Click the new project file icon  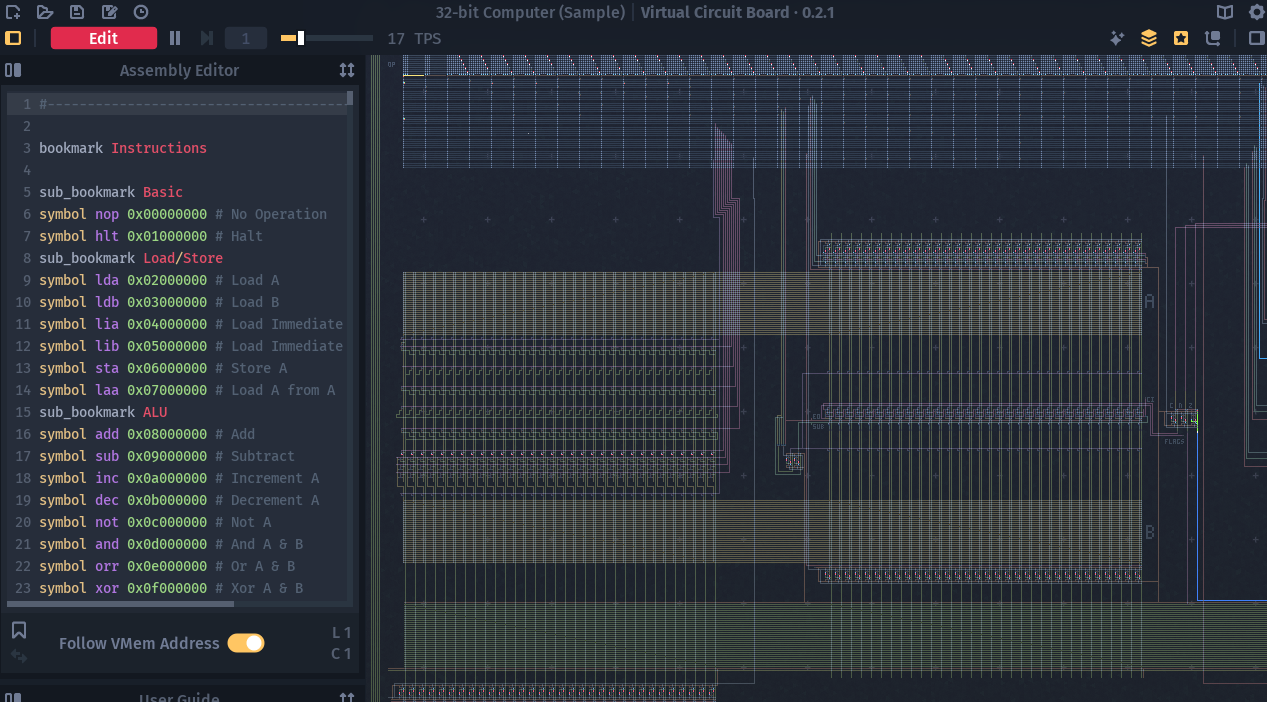click(13, 12)
